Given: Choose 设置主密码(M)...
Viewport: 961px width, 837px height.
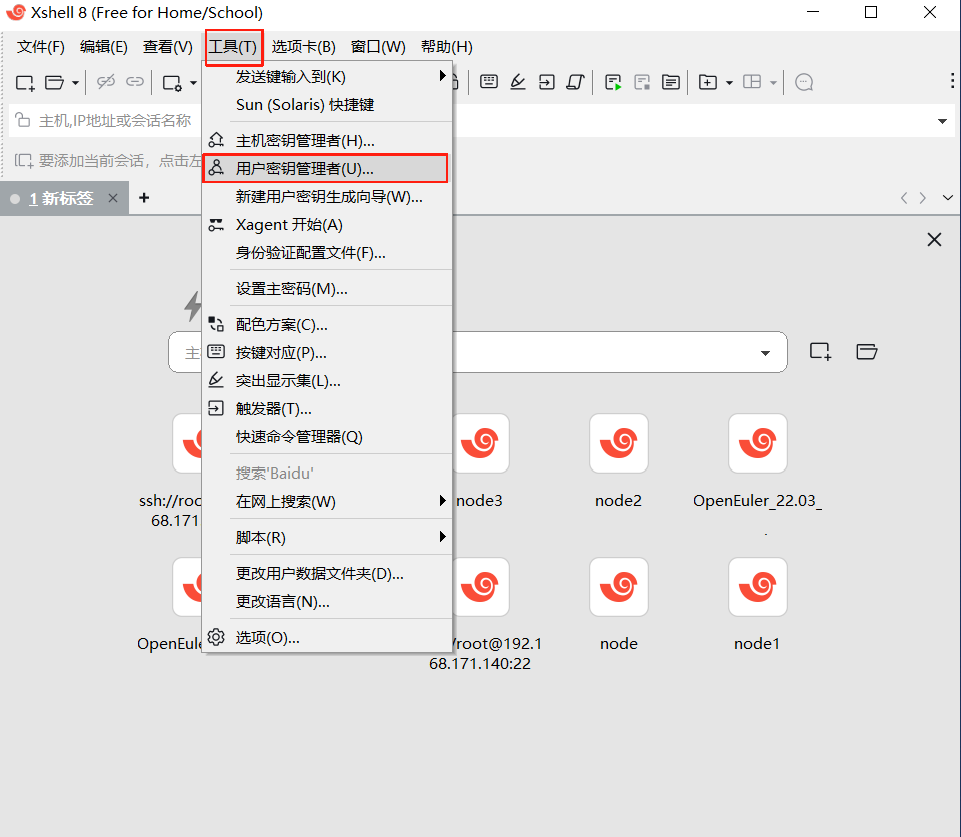Looking at the screenshot, I should tap(327, 289).
